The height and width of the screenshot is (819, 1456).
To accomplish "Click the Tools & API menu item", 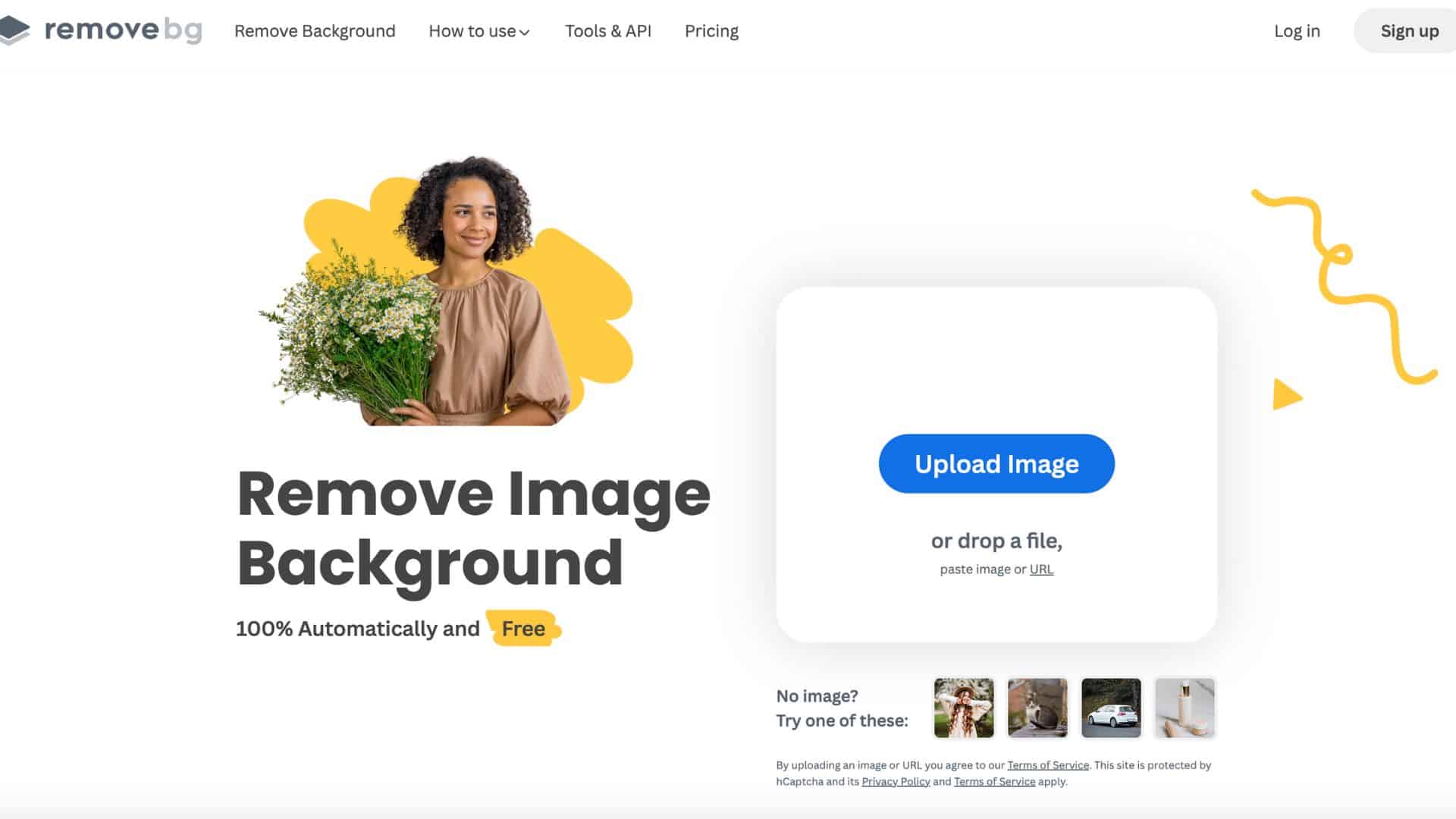I will [x=608, y=31].
